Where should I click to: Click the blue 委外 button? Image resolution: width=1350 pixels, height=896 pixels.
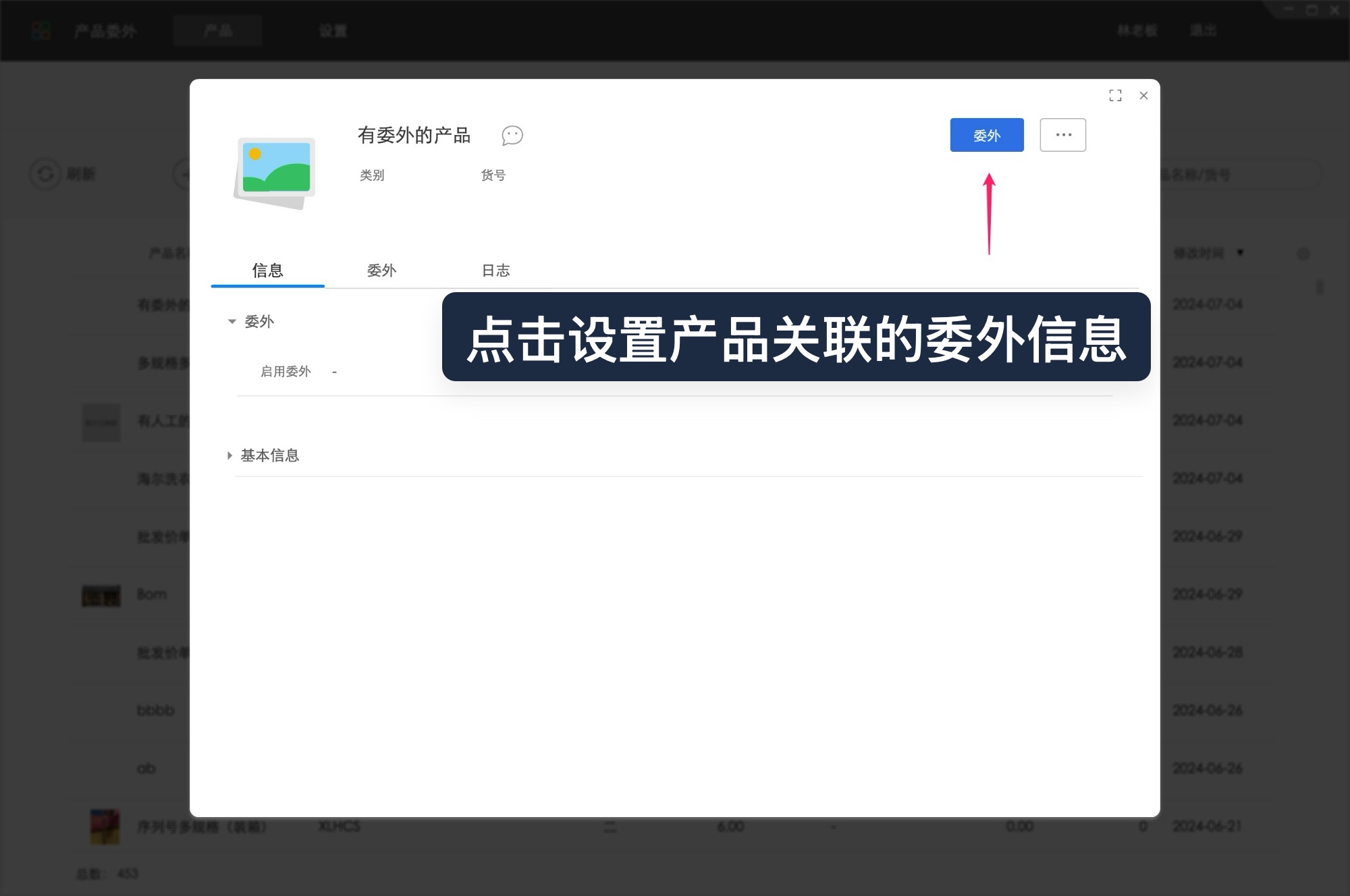(x=986, y=135)
